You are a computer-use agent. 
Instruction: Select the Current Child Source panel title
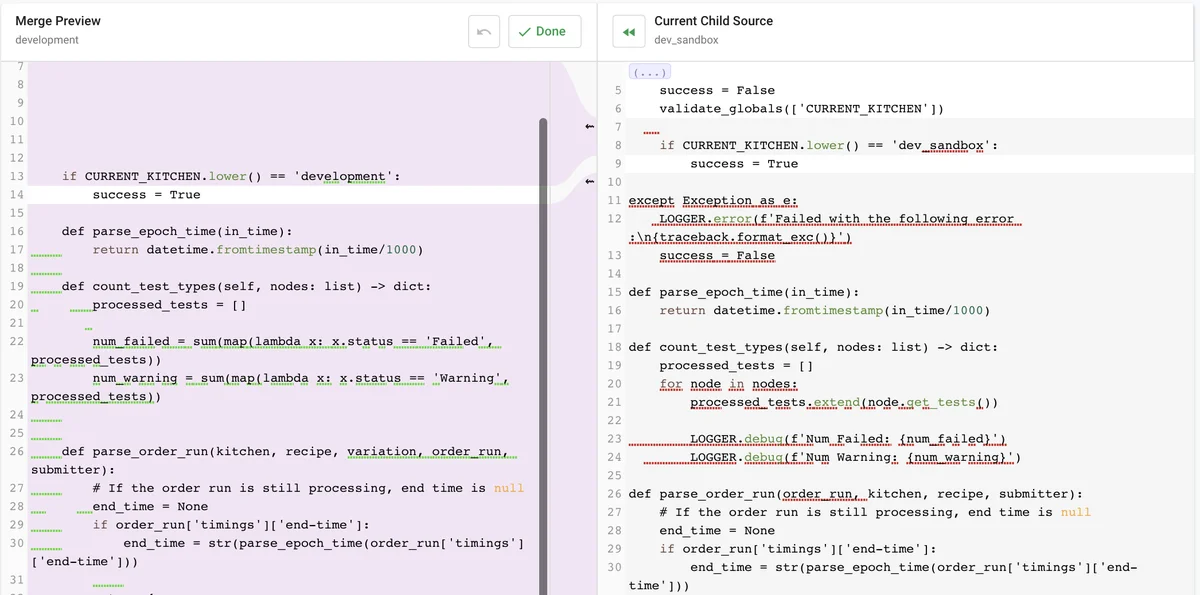click(713, 21)
